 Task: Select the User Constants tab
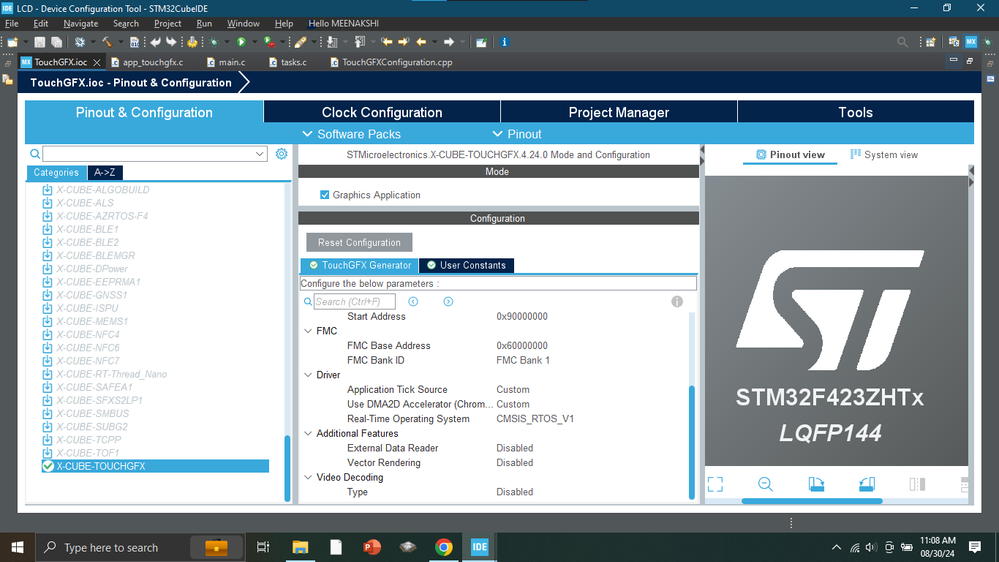(466, 265)
